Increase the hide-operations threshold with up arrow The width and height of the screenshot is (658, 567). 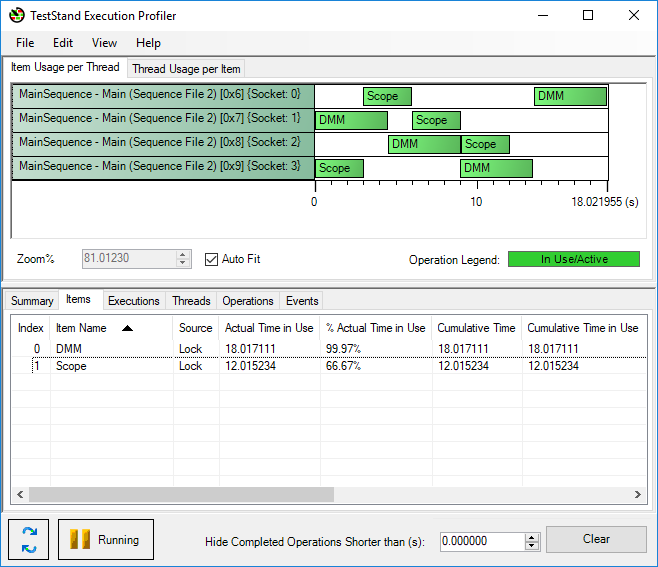tap(532, 536)
